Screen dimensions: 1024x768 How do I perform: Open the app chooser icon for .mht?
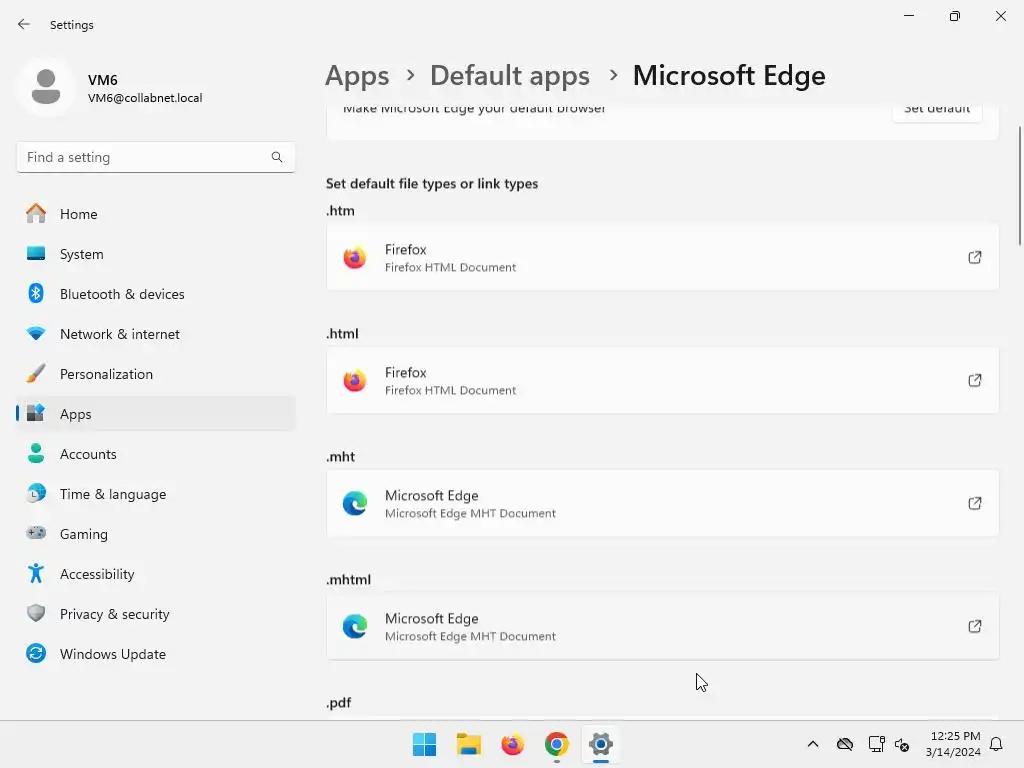(x=974, y=504)
